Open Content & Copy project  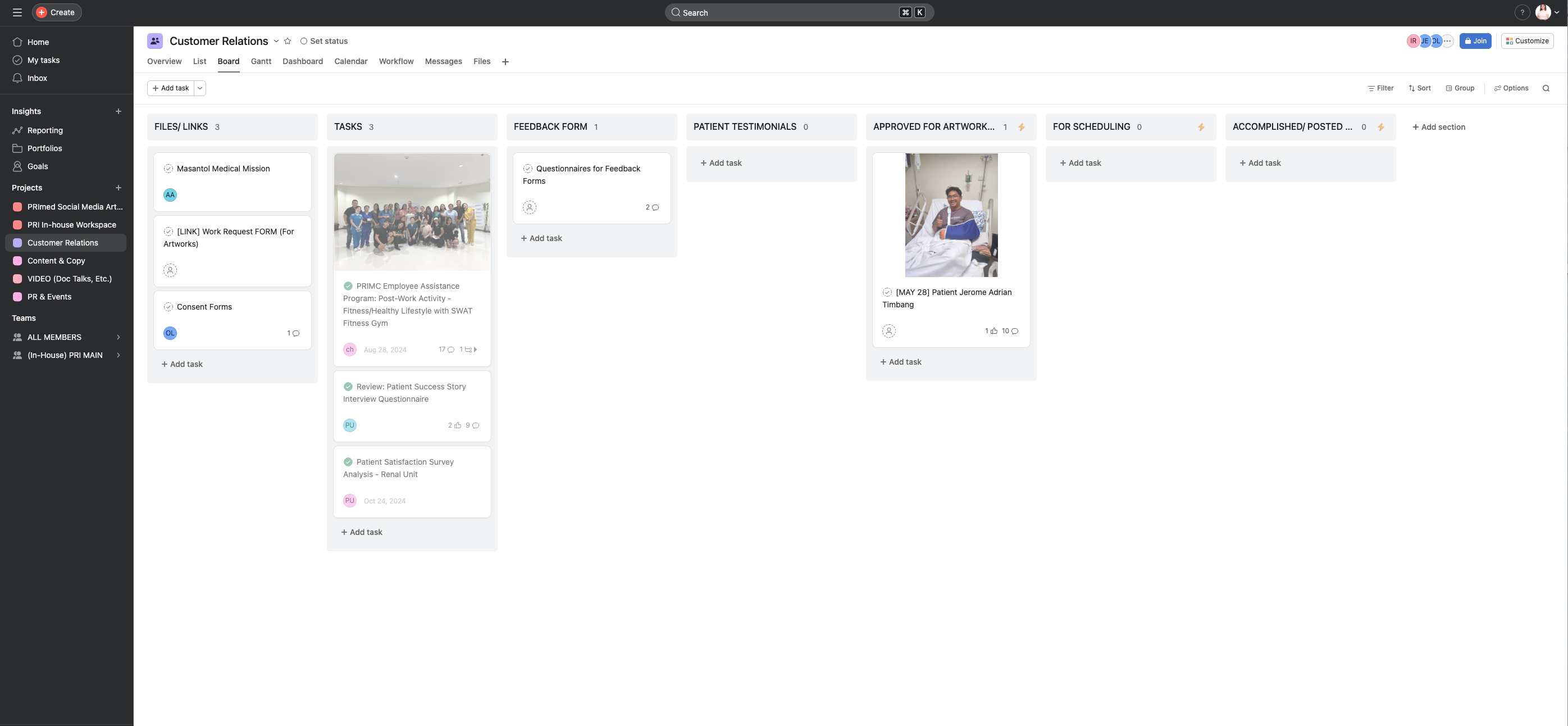tap(66, 261)
